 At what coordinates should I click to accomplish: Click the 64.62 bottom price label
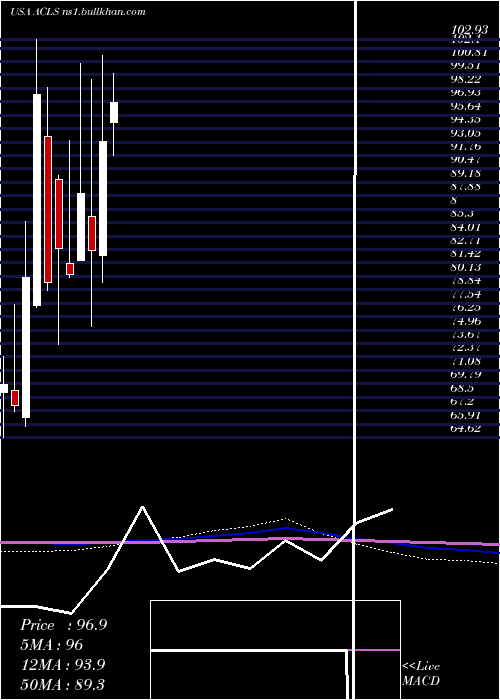(466, 429)
